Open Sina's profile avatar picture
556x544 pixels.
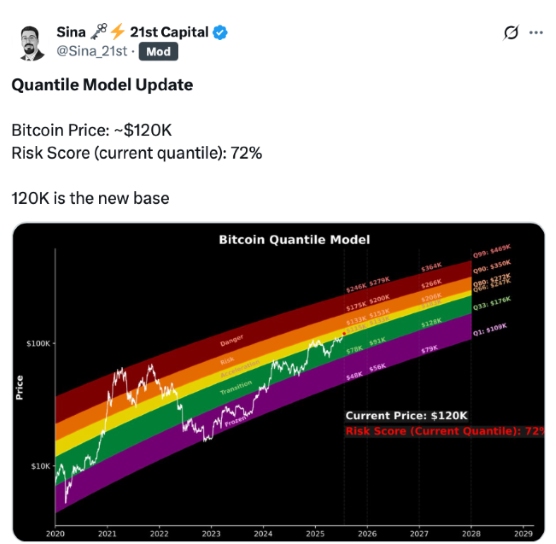[32, 43]
